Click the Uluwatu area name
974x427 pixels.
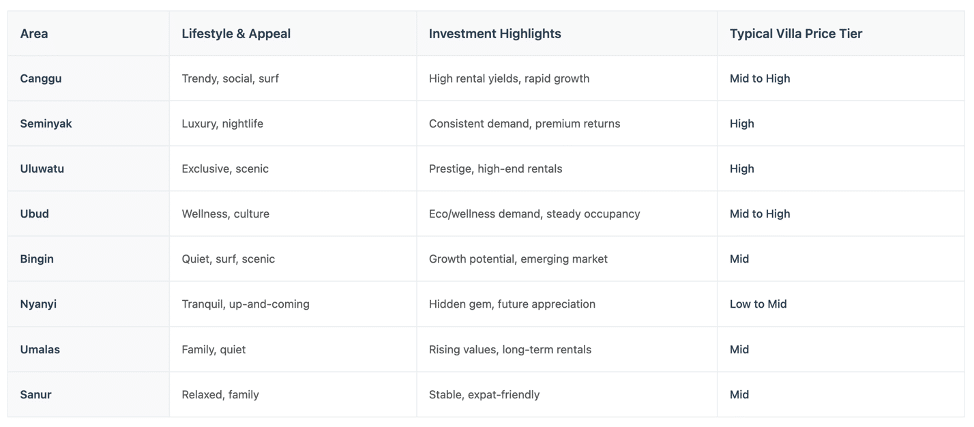click(42, 168)
